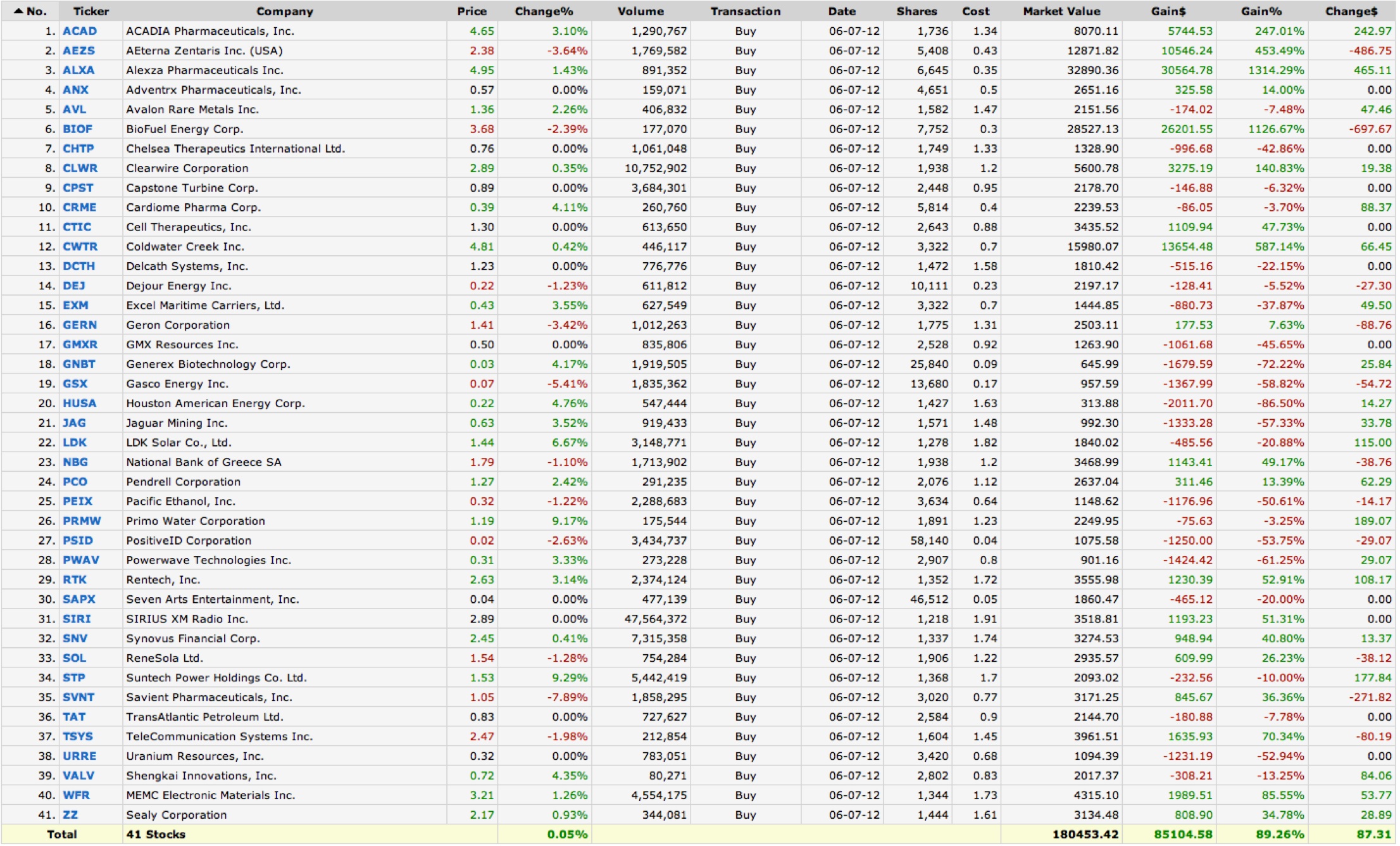Open the JAG ticker link
This screenshot has height=846, width=1400.
(74, 424)
